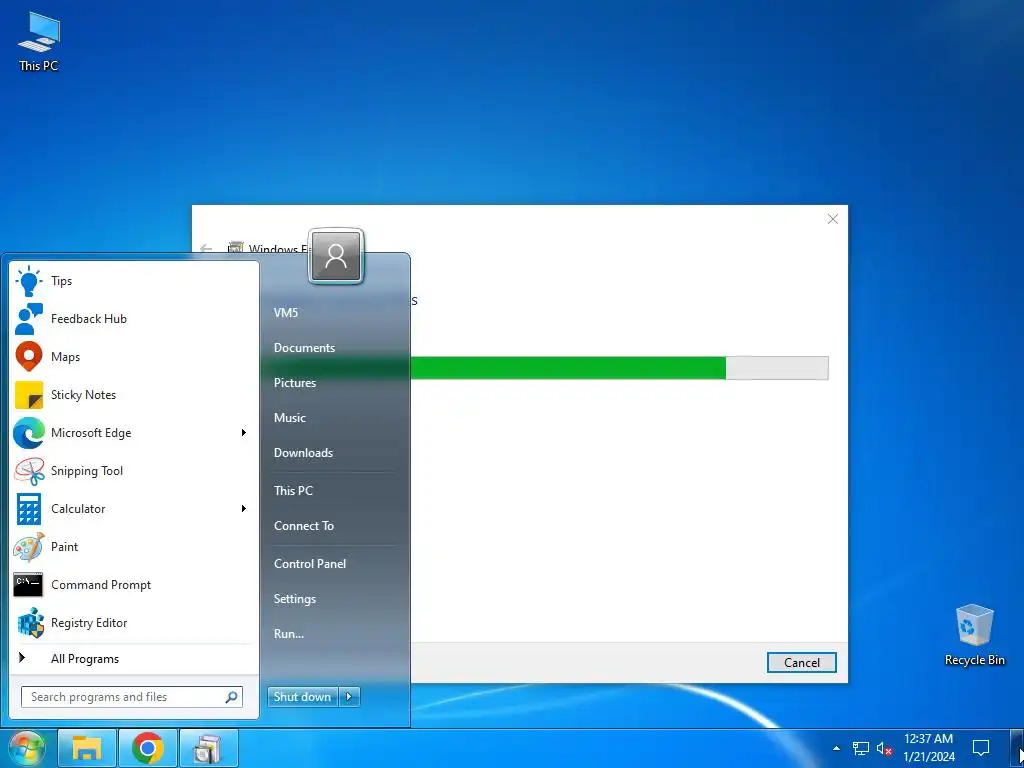Image resolution: width=1024 pixels, height=768 pixels.
Task: Expand Microsoft Edge submenu arrow
Action: pos(244,432)
